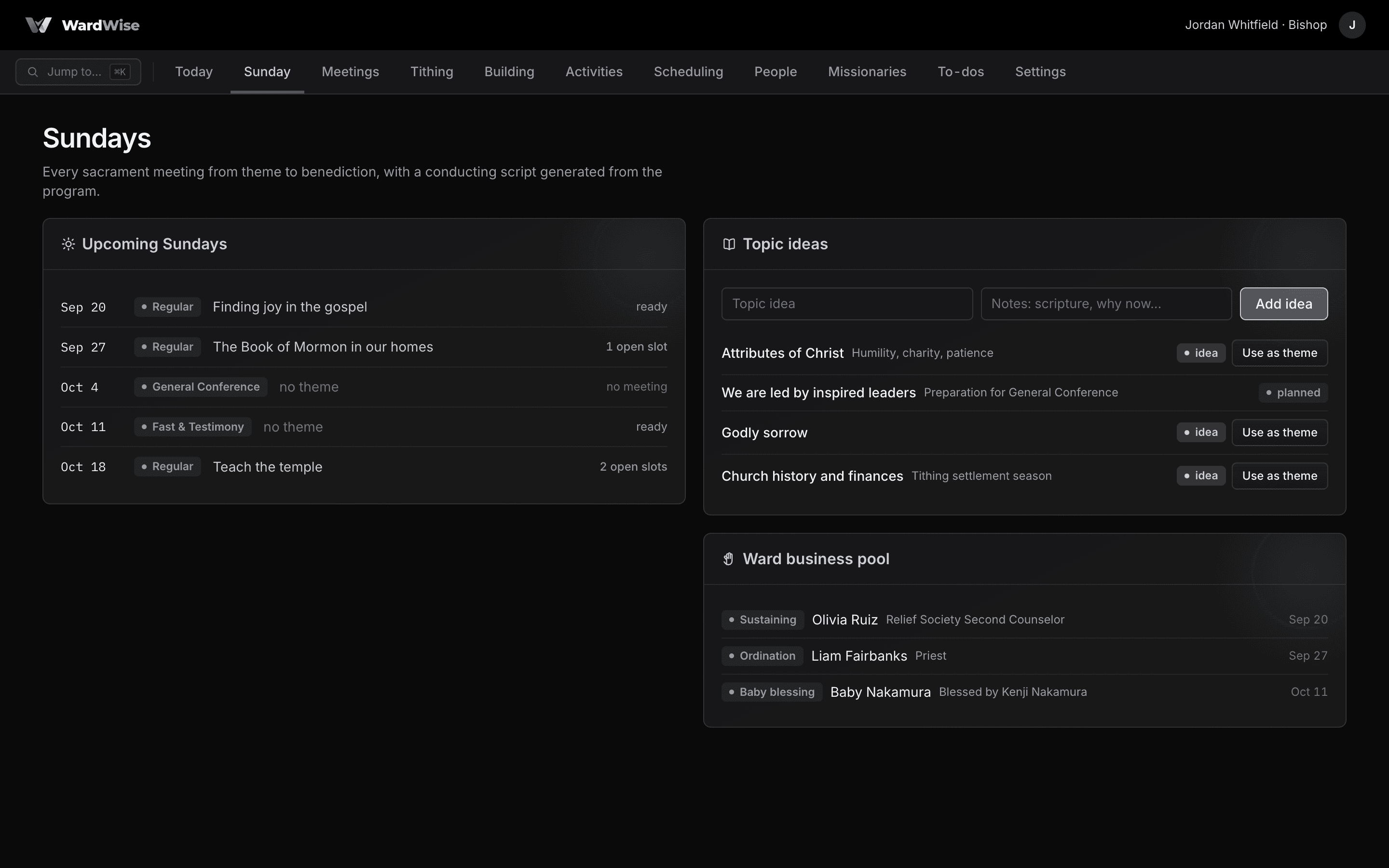Screen dimensions: 1389x868
Task: Click the Jump to search box
Action: tap(78, 72)
